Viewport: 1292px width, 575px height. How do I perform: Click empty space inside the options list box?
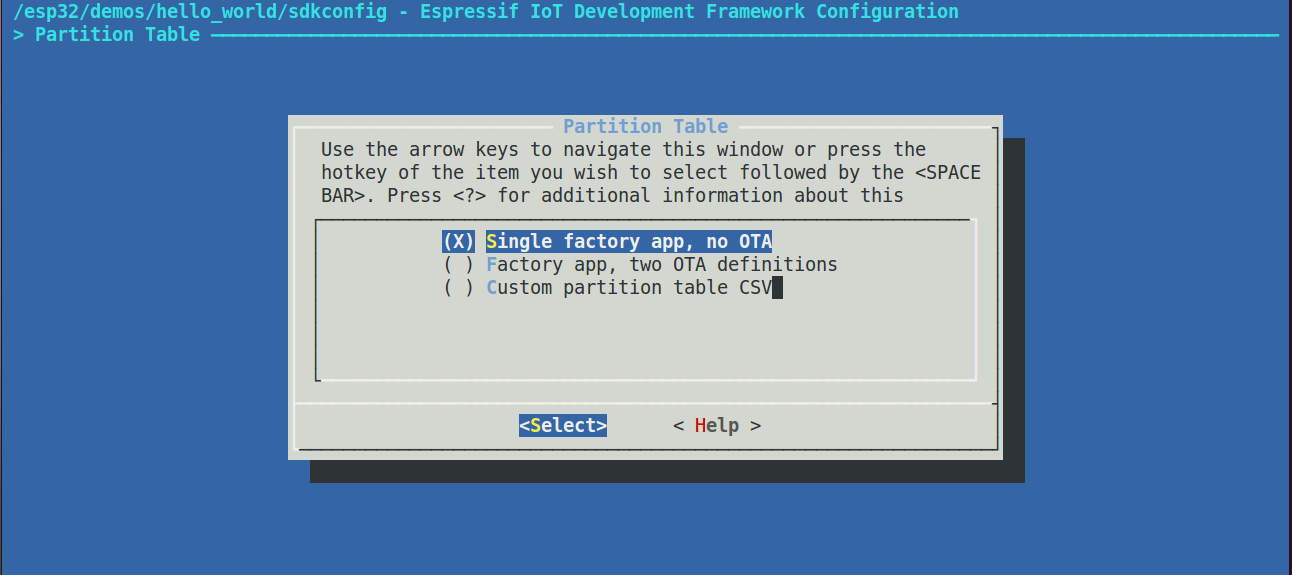click(645, 340)
